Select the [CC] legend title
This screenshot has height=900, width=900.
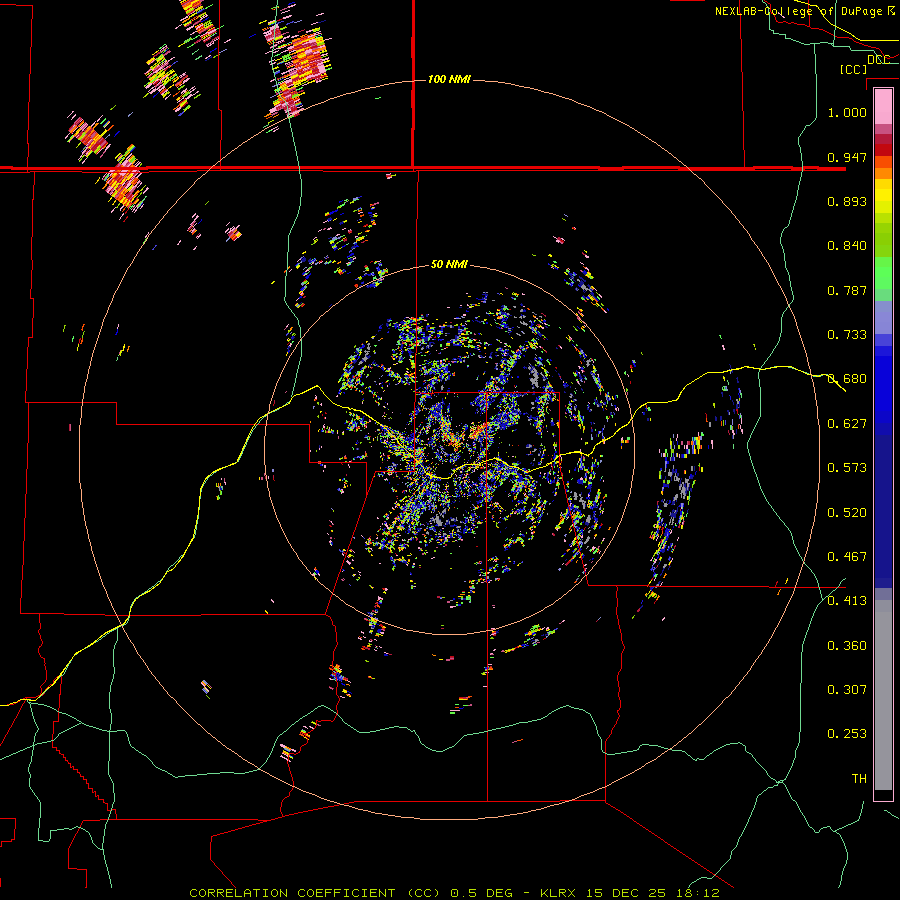pos(853,69)
